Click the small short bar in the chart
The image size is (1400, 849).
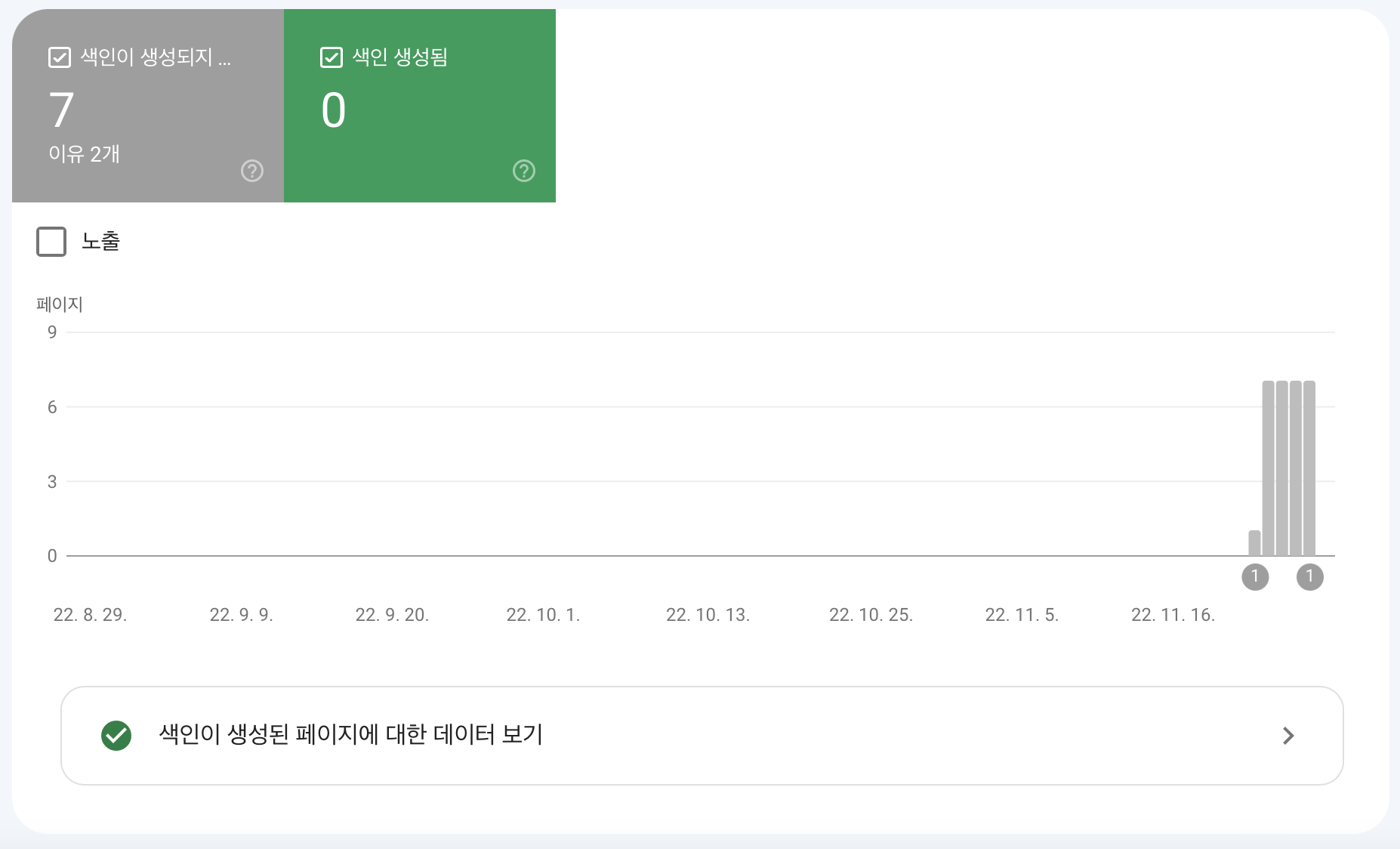tap(1254, 542)
